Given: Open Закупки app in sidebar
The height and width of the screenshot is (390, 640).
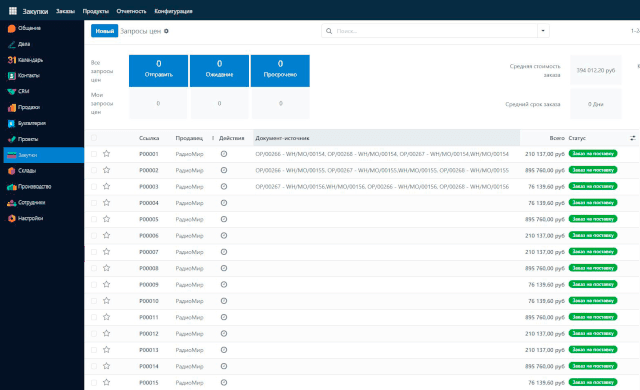Looking at the screenshot, I should pos(44,155).
